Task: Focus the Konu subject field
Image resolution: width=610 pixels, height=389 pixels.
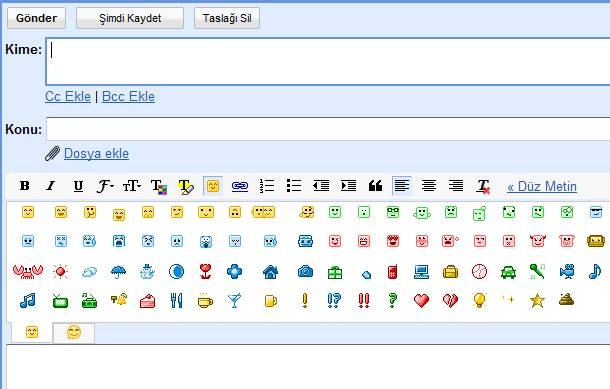Action: click(x=328, y=129)
